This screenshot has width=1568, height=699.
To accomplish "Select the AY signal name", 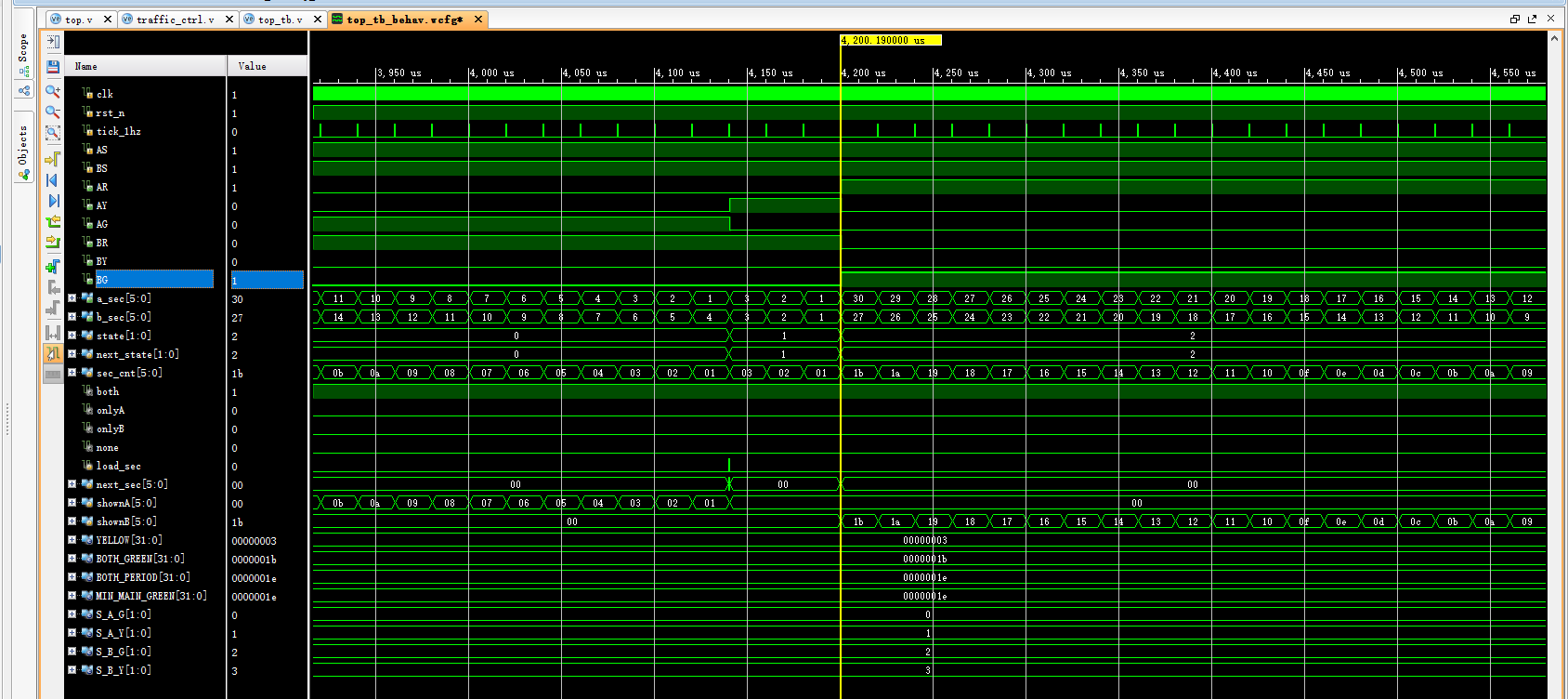I will point(102,205).
